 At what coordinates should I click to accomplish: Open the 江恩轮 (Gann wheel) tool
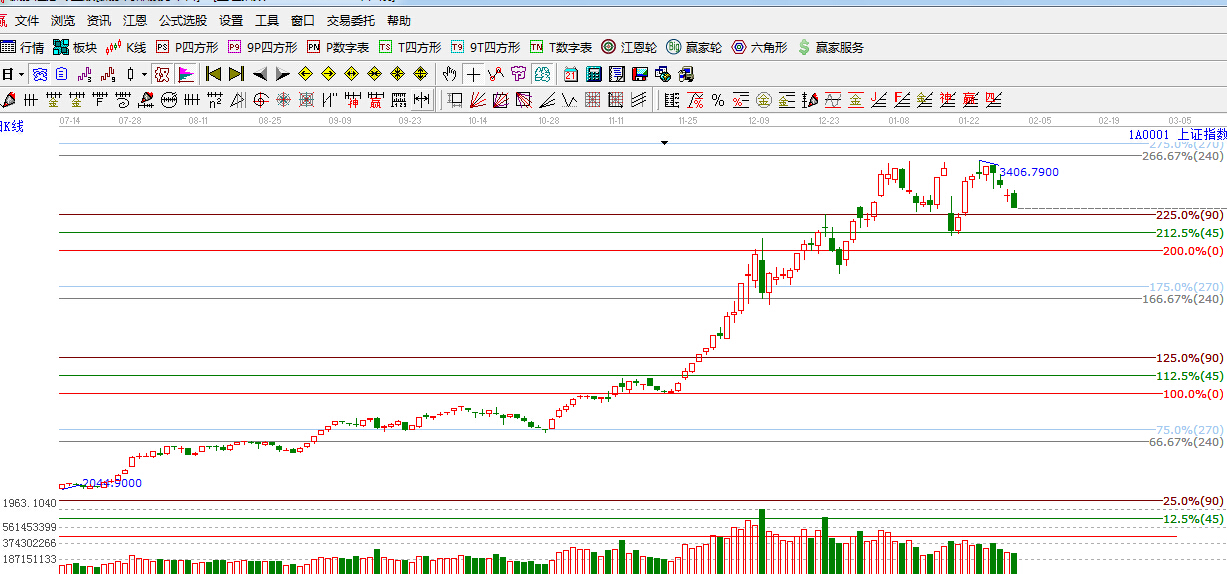[x=628, y=47]
